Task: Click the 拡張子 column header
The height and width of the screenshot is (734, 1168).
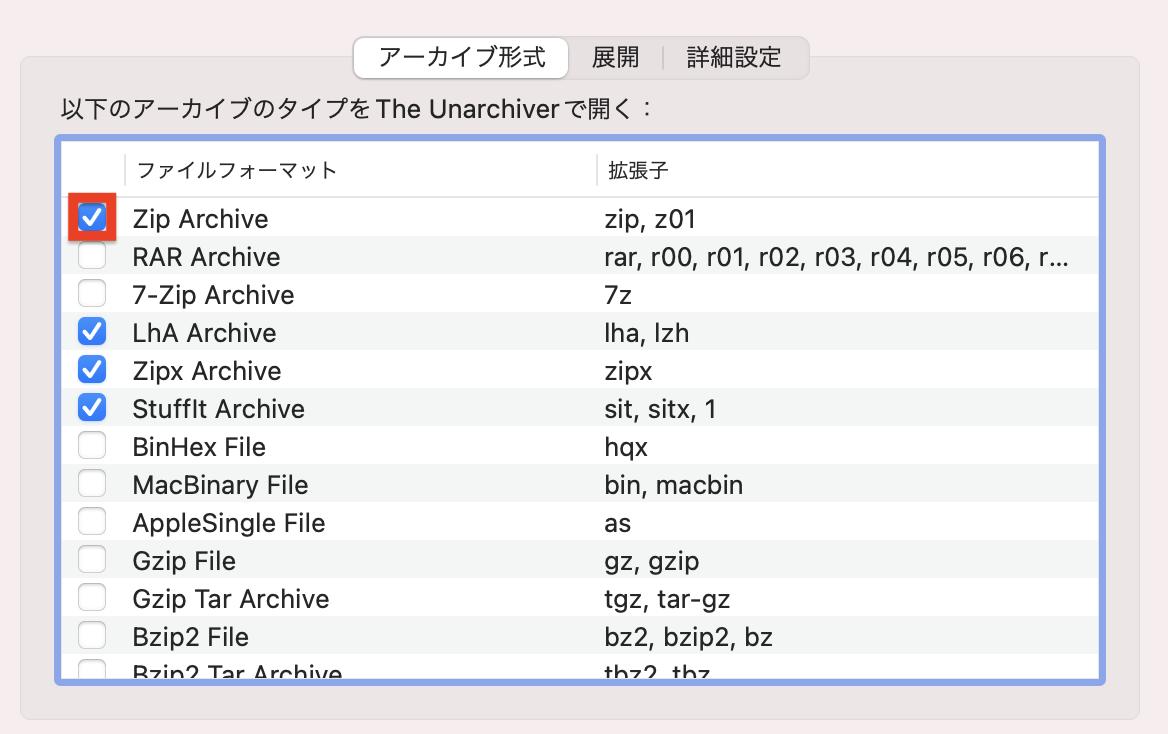Action: point(638,171)
